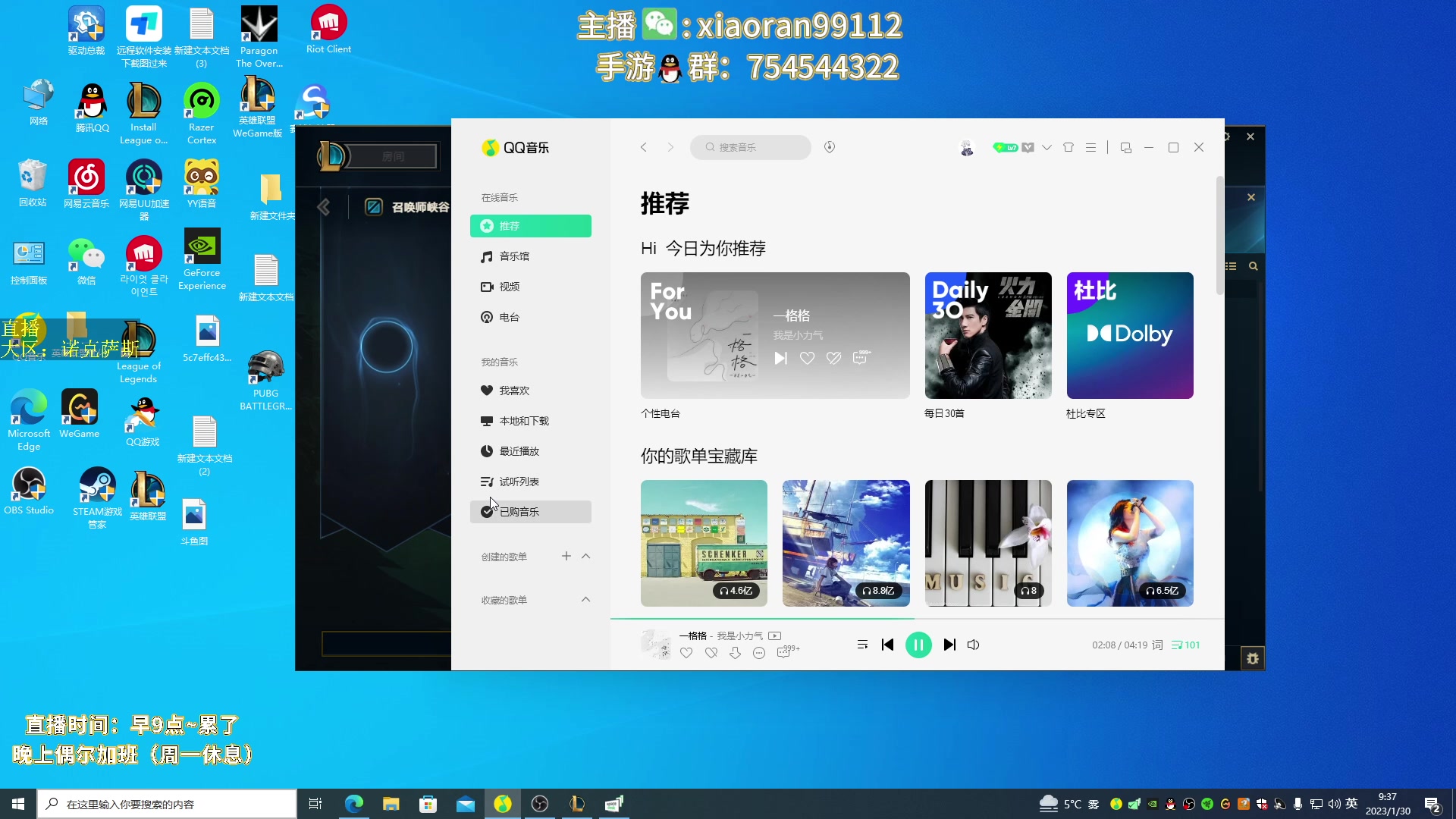Download the current song

pyautogui.click(x=735, y=653)
